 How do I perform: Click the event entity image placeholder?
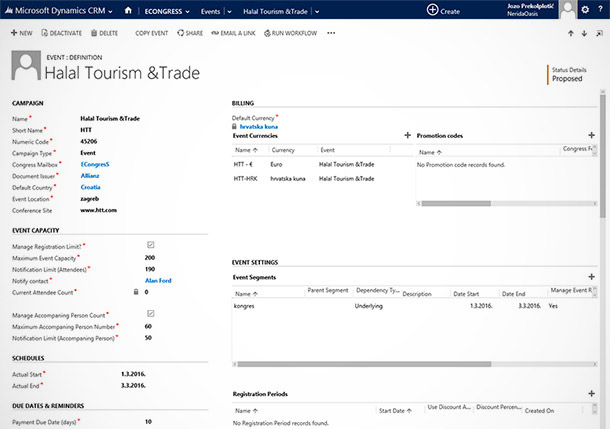(x=26, y=65)
